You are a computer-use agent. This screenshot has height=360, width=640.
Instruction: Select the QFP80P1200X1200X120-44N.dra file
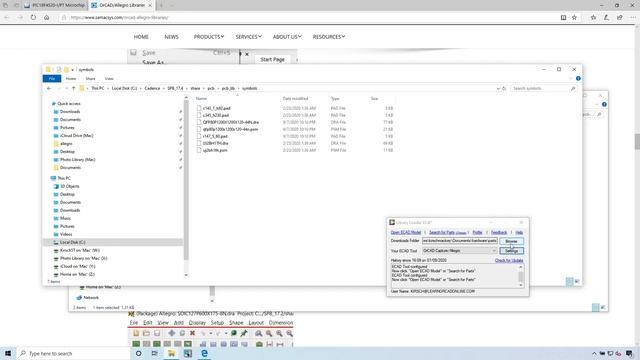coord(231,122)
